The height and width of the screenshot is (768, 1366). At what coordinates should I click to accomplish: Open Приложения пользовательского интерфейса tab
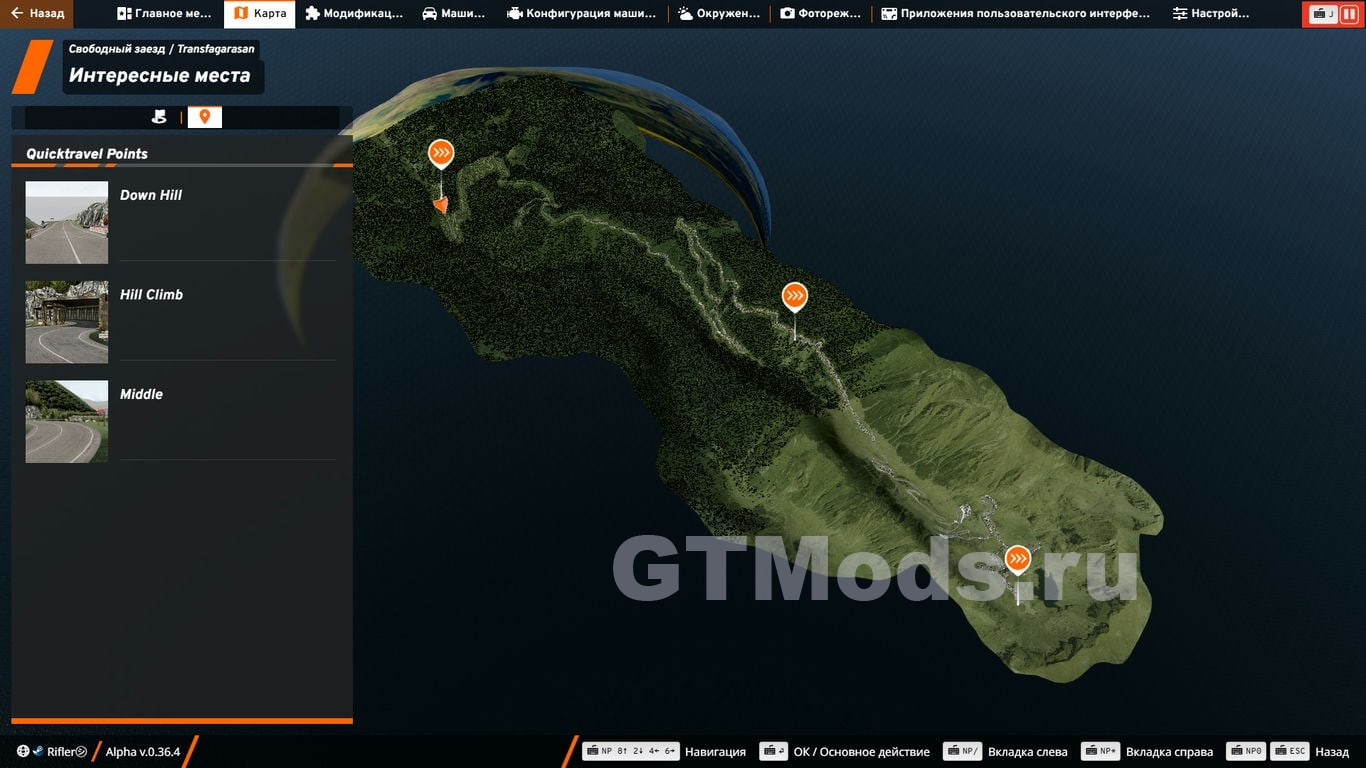point(1015,14)
